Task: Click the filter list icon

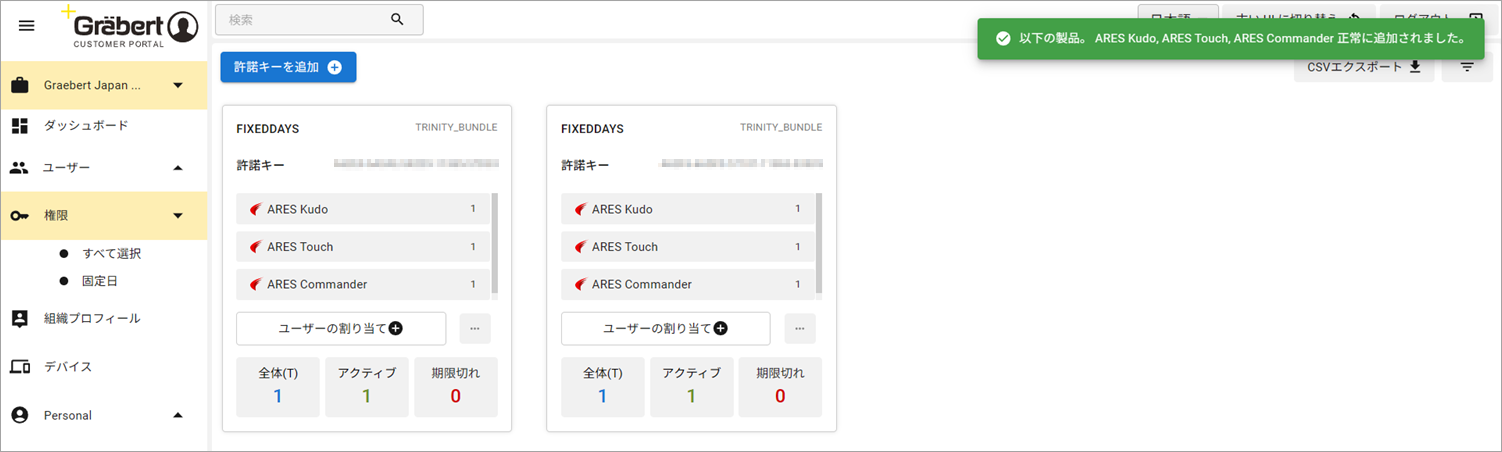Action: coord(1467,67)
